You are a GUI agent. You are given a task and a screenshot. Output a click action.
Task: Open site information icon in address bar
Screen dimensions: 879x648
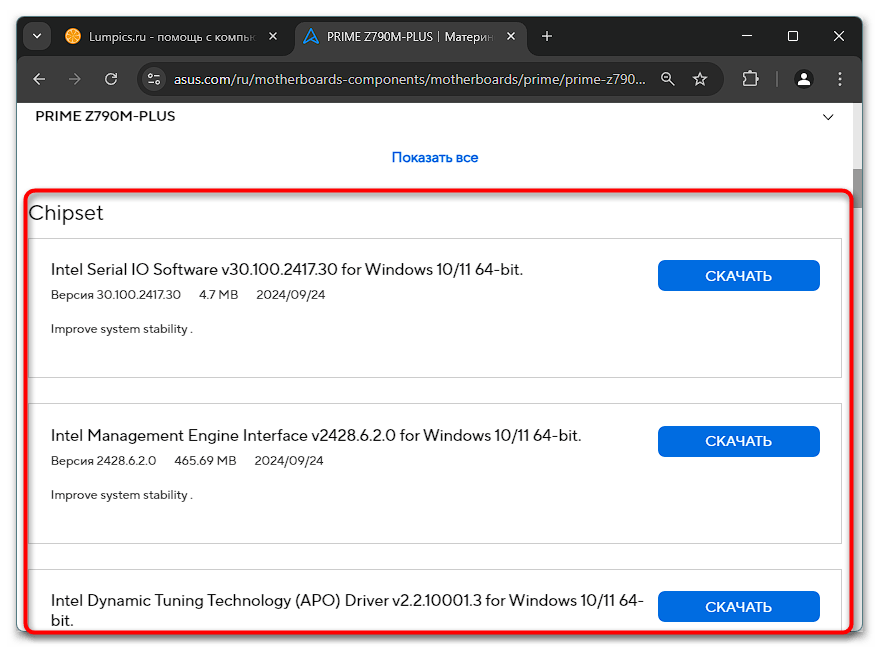tap(154, 79)
